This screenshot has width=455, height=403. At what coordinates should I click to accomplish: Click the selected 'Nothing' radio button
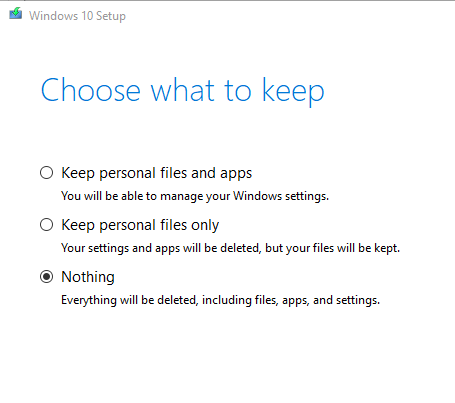click(46, 277)
